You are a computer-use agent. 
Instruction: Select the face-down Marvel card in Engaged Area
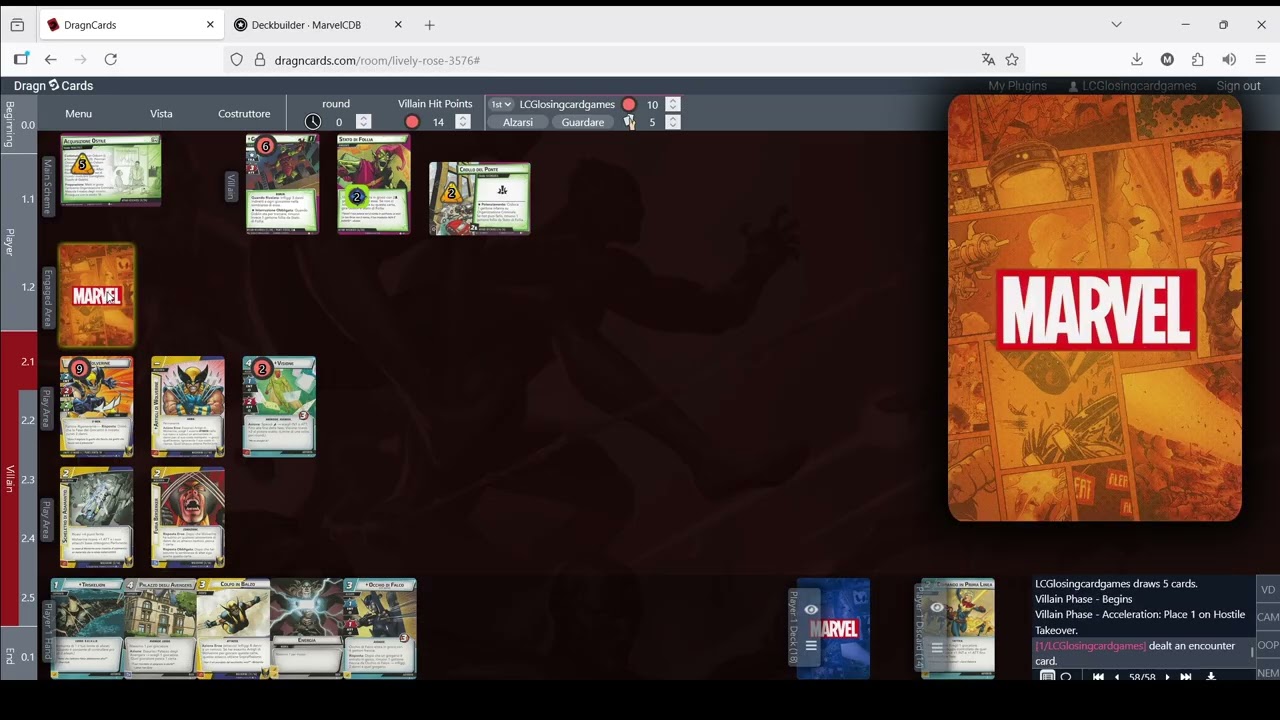[97, 295]
